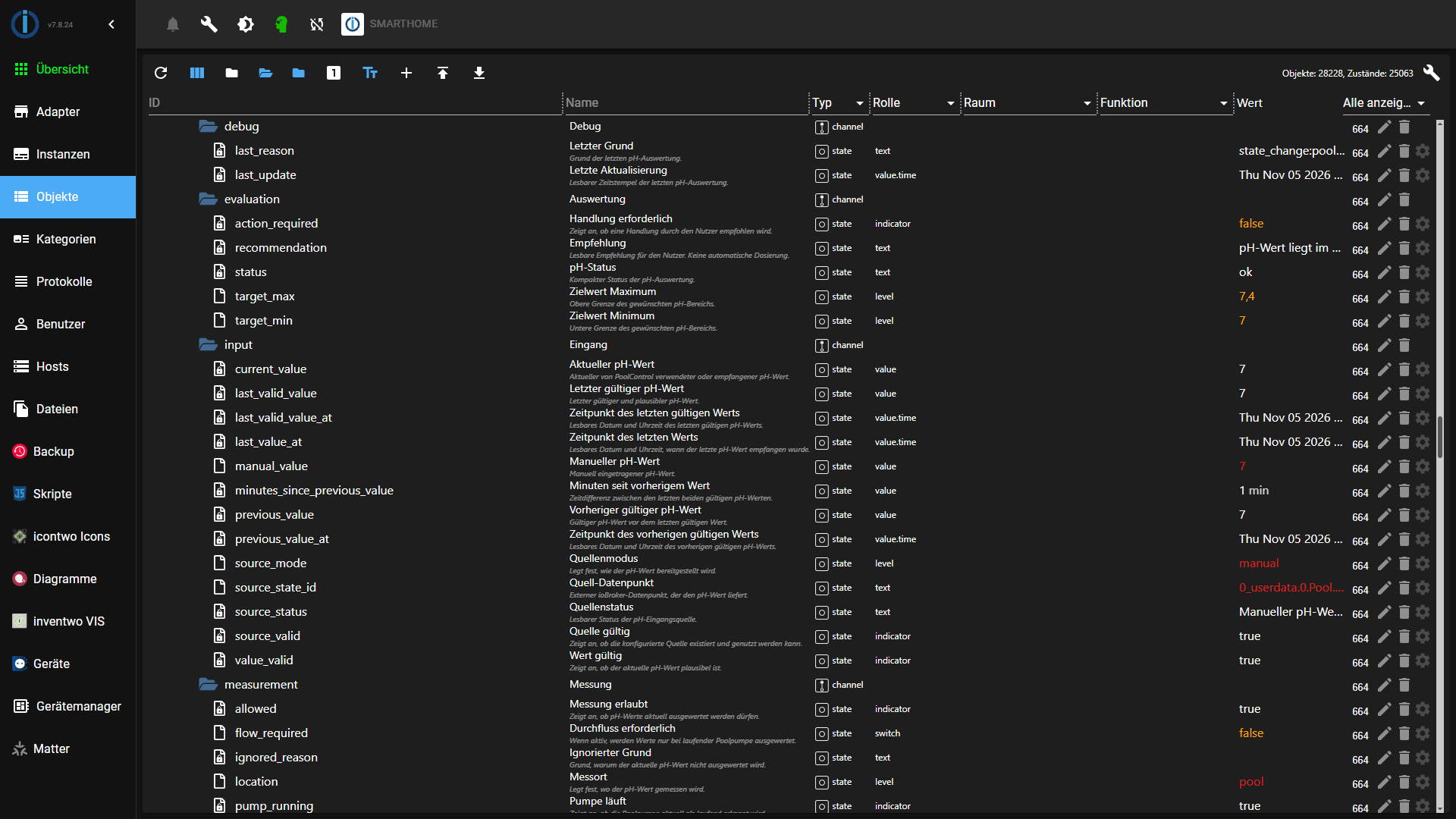Collapse the input folder
1456x819 pixels.
208,345
